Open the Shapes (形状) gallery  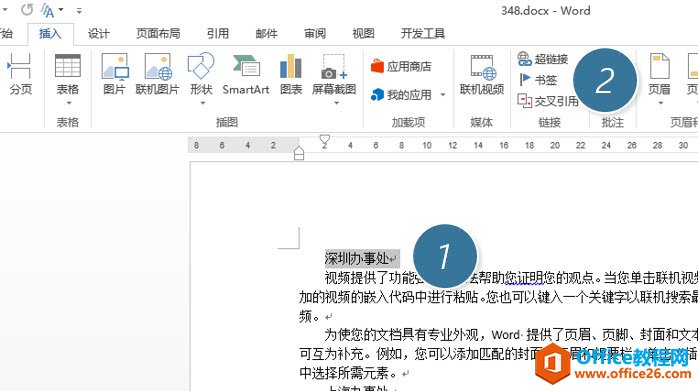click(x=201, y=73)
